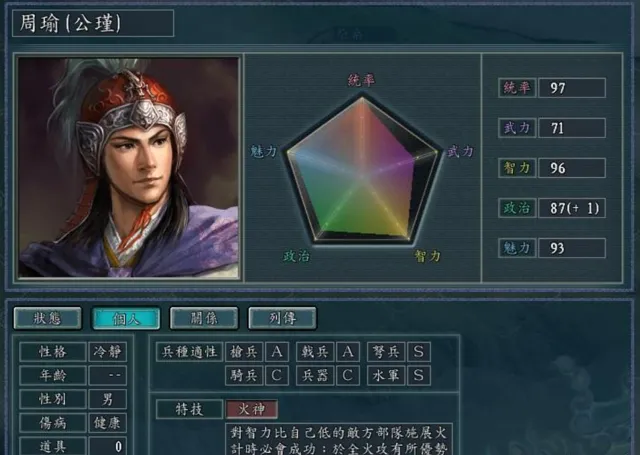Click the 性格 冷靜 personality value

click(x=107, y=352)
